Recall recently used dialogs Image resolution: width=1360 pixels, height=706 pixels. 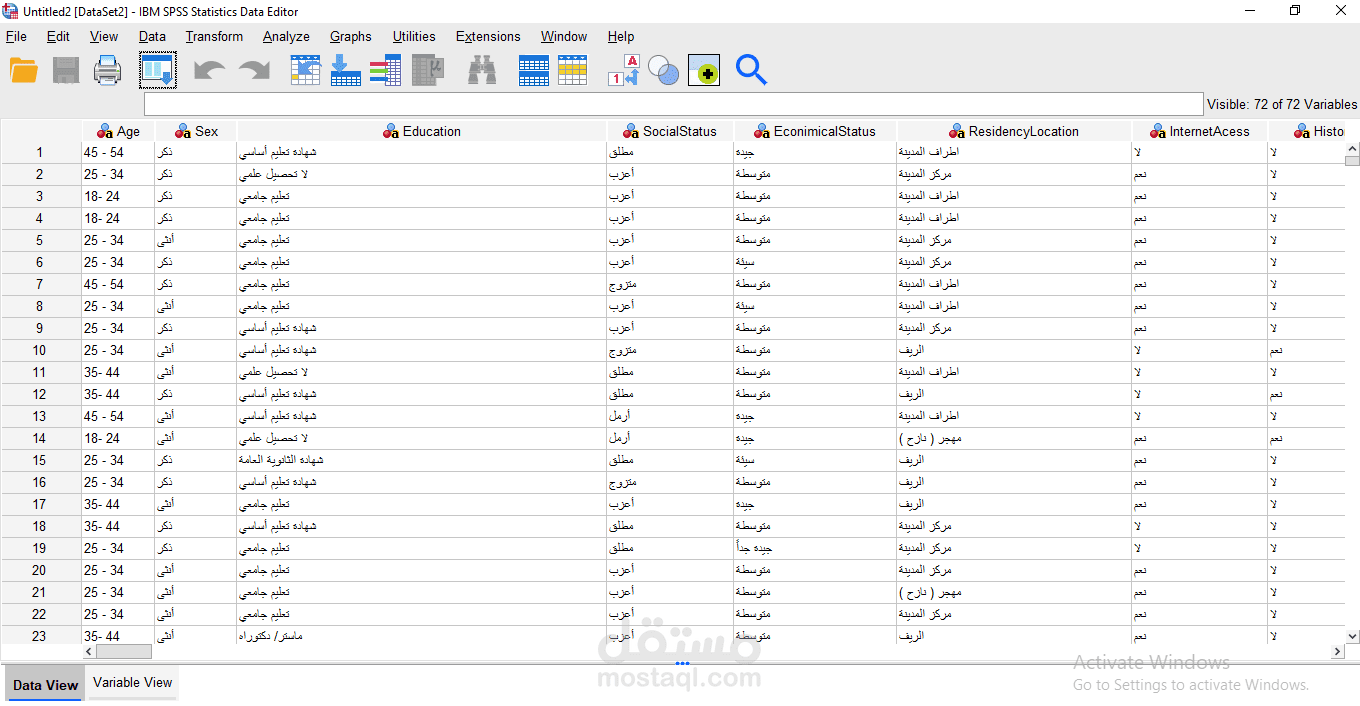tap(157, 70)
